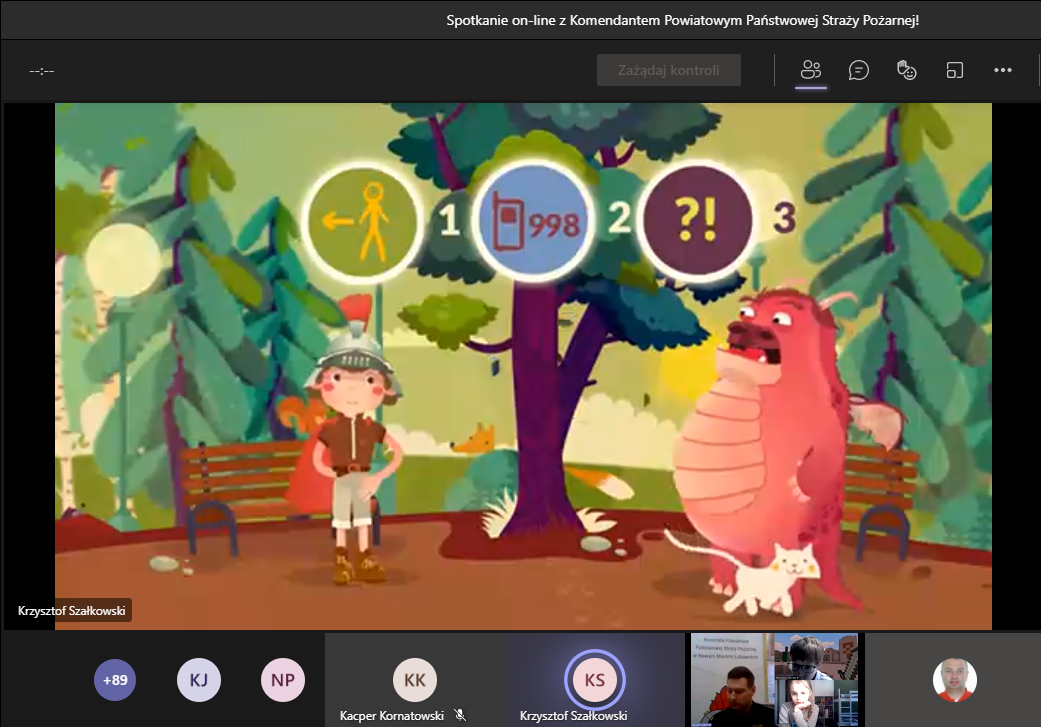Click the Kacper Kornatowski name label
Screen dimensions: 1041x727
(x=392, y=716)
